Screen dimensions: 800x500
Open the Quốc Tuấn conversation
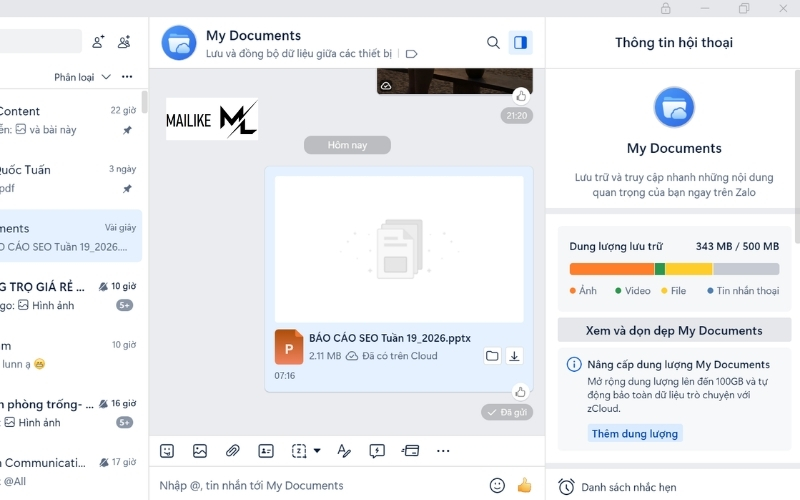(71, 179)
